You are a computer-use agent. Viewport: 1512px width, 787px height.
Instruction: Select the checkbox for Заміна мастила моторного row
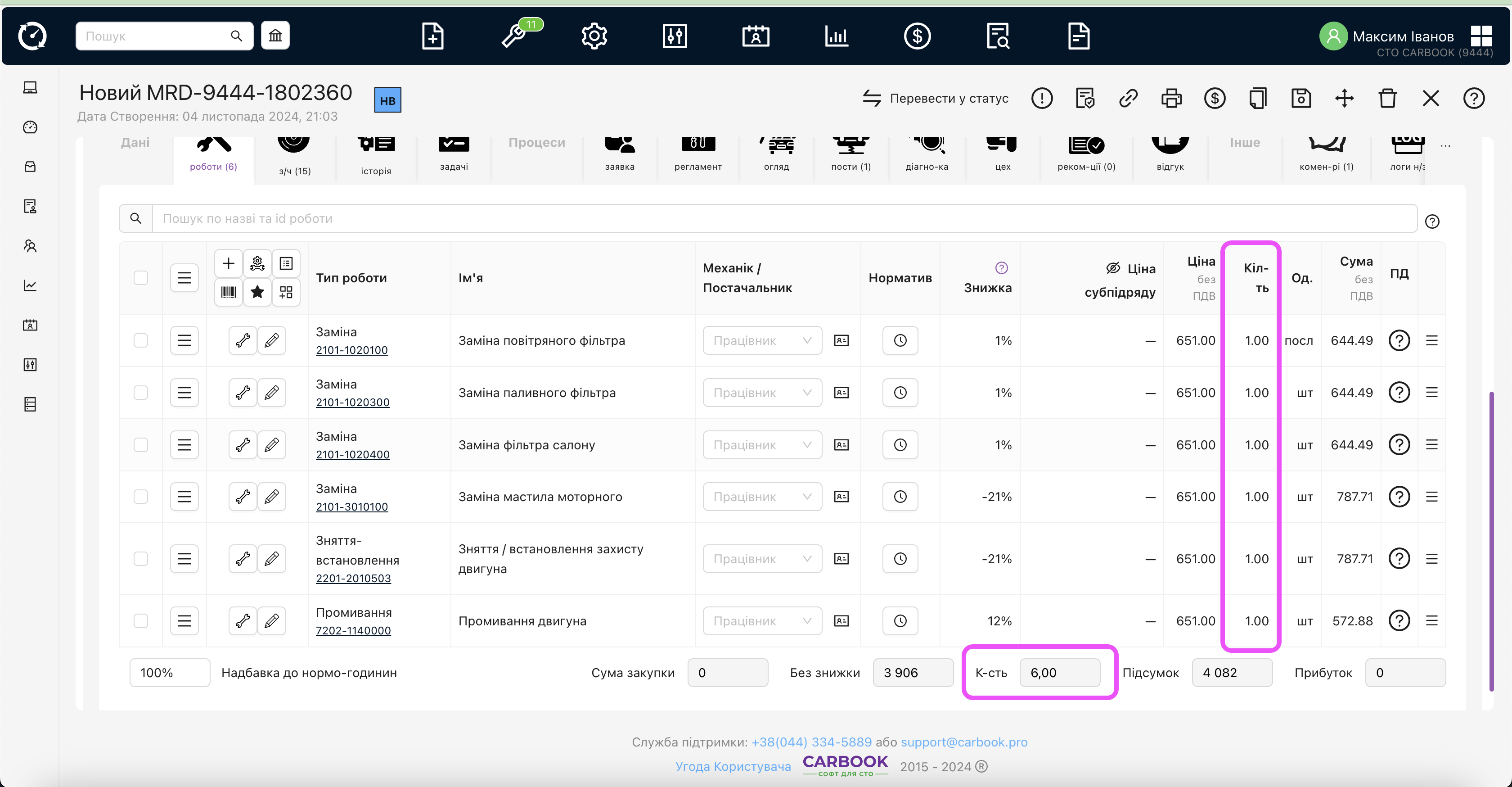(141, 497)
